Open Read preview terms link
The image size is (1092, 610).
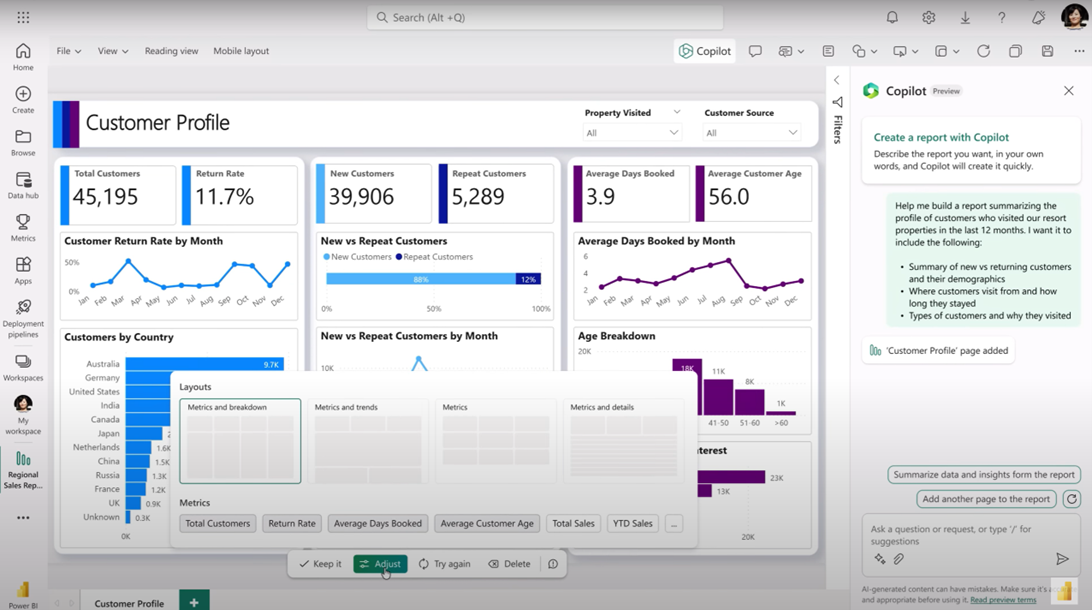[1003, 600]
